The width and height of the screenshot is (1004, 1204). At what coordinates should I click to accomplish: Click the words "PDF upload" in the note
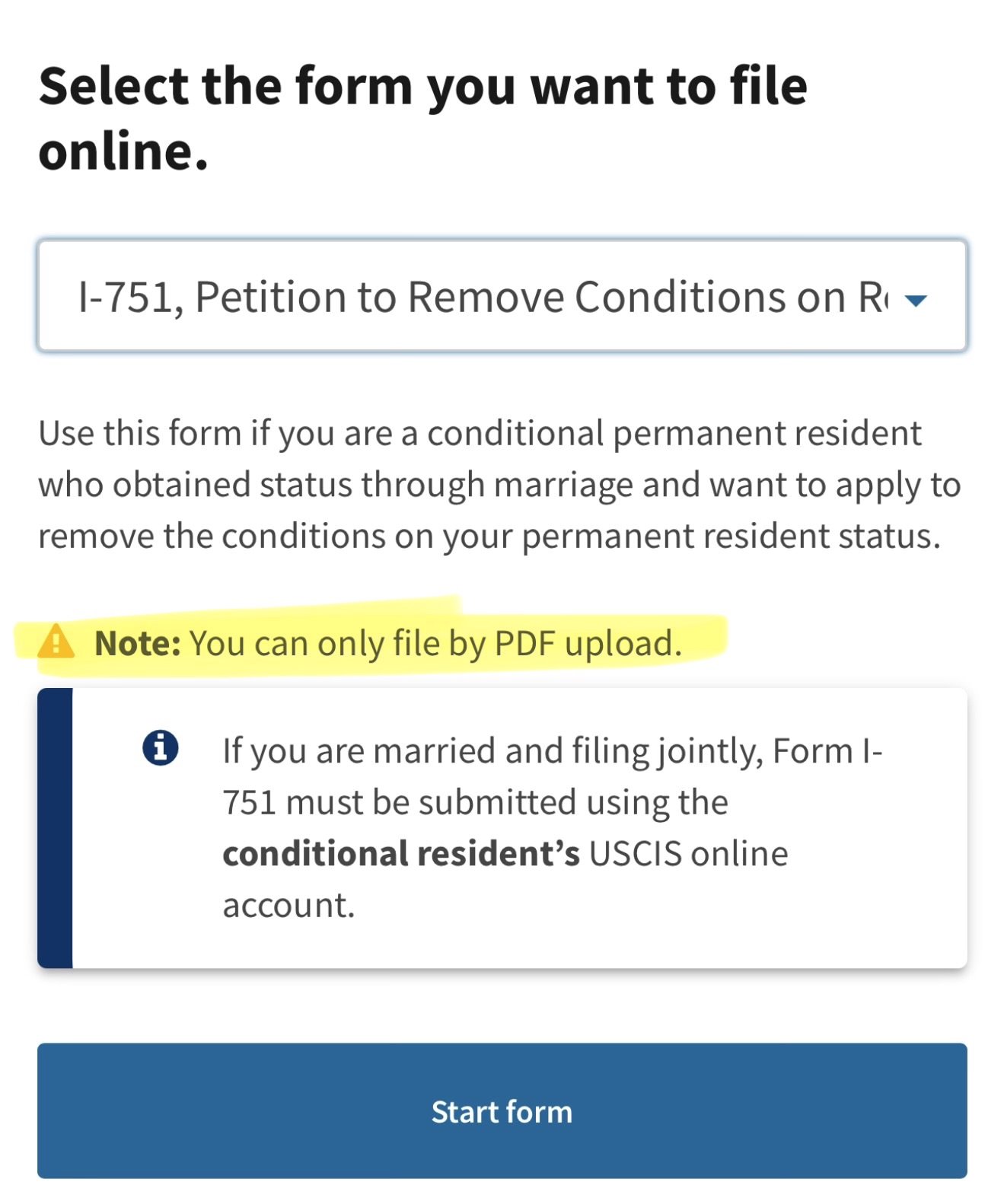586,644
